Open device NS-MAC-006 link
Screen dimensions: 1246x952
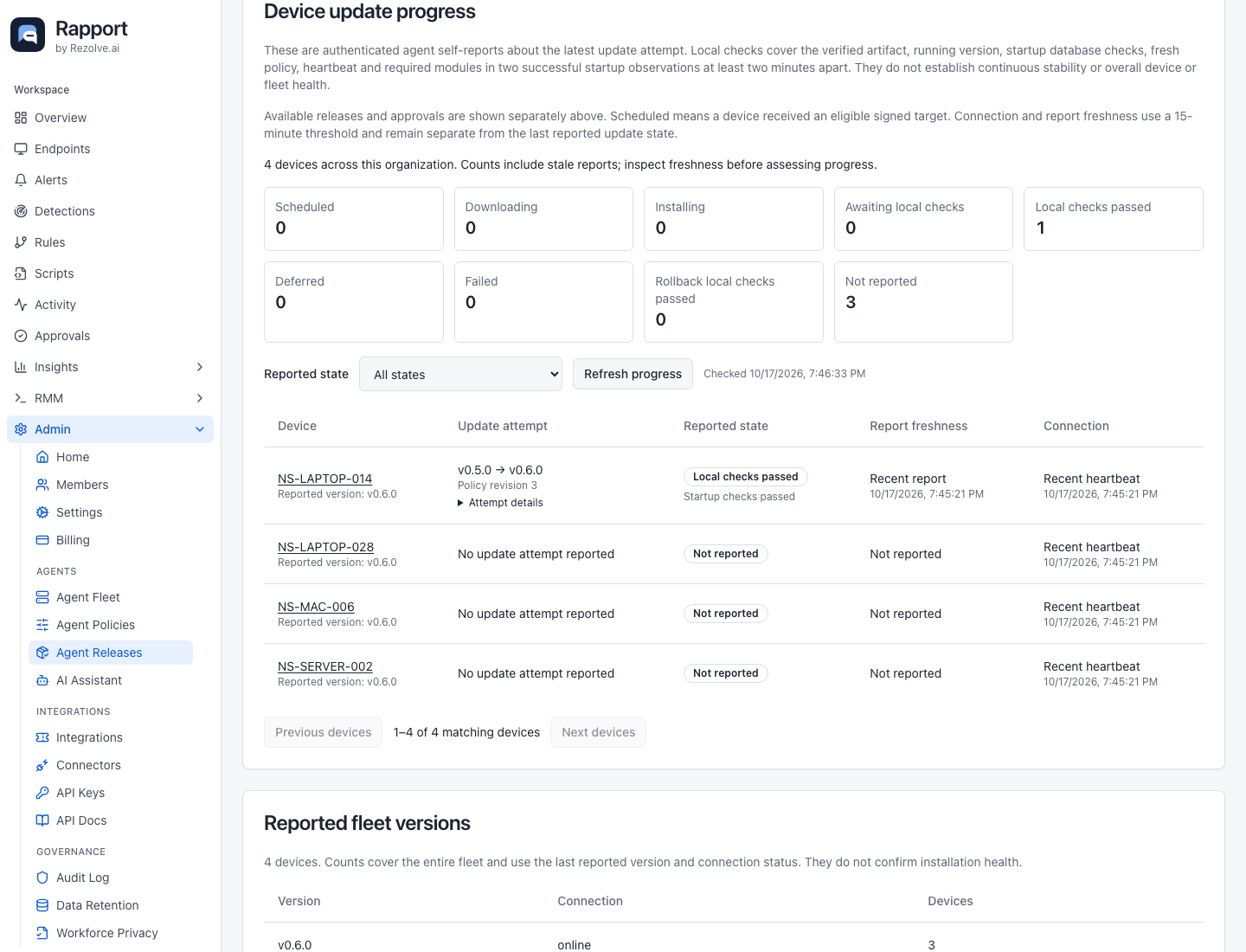pos(316,607)
